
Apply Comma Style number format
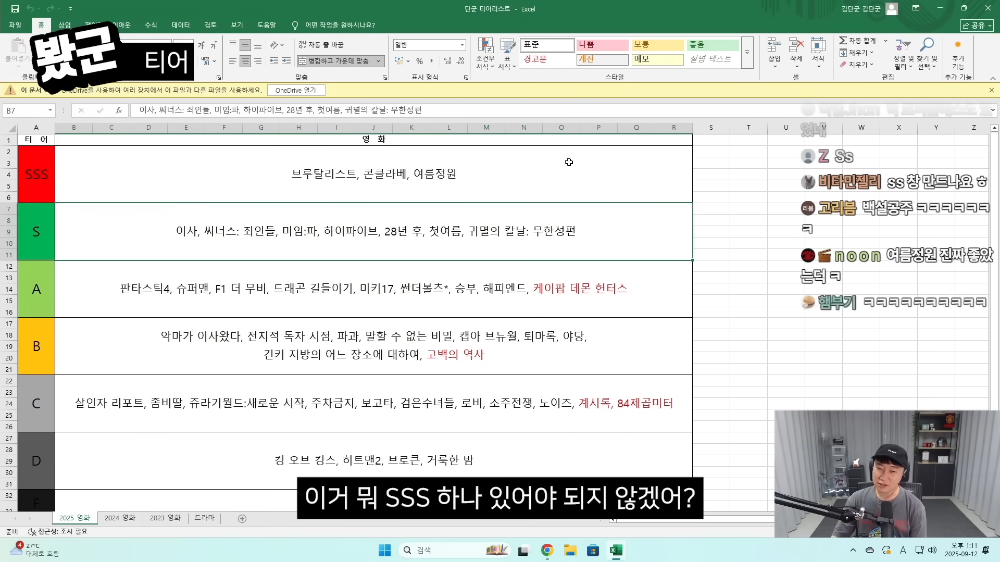coord(432,61)
